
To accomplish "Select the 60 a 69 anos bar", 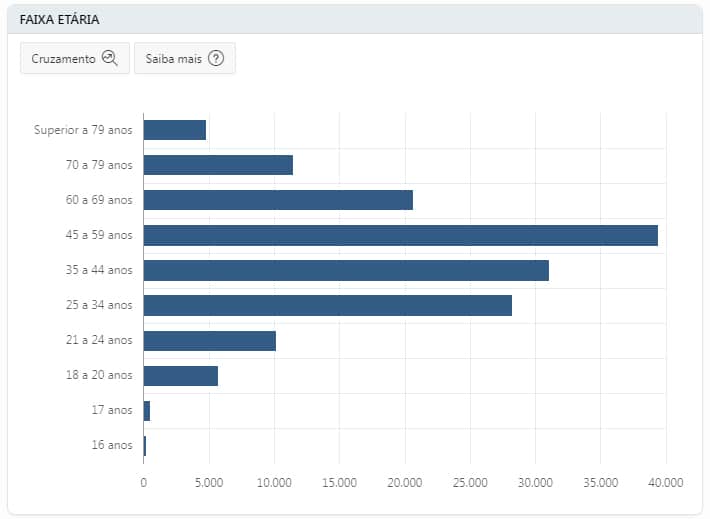I will click(278, 200).
